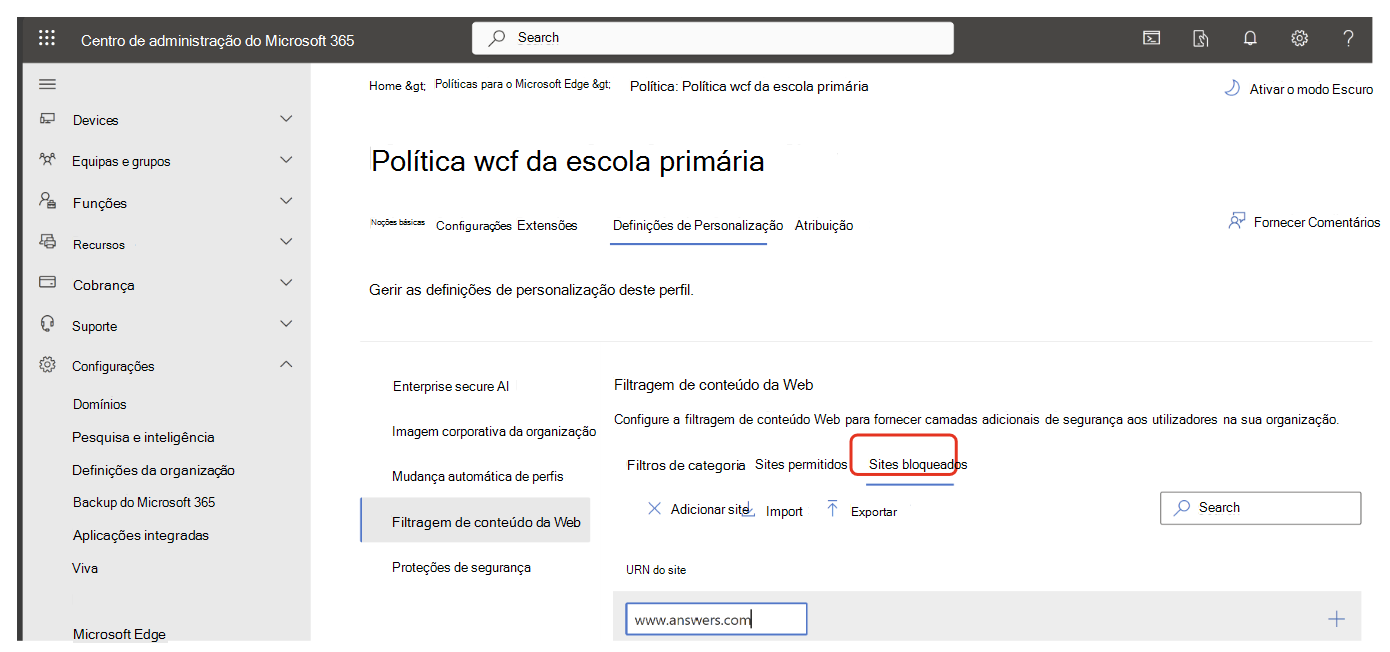This screenshot has width=1390, height=652.
Task: Open the app launcher grid icon
Action: (x=46, y=37)
